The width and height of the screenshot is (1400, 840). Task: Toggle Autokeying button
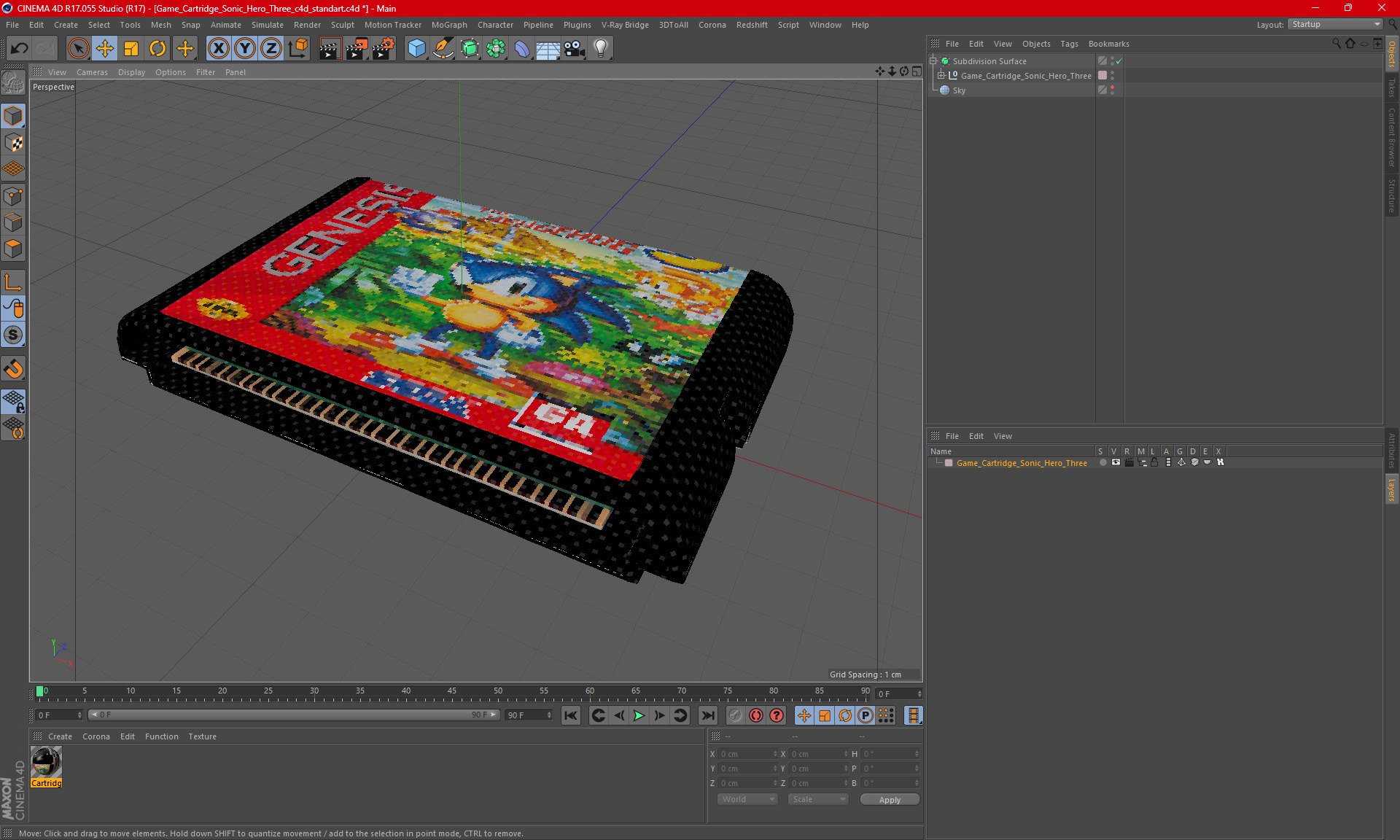[x=755, y=715]
